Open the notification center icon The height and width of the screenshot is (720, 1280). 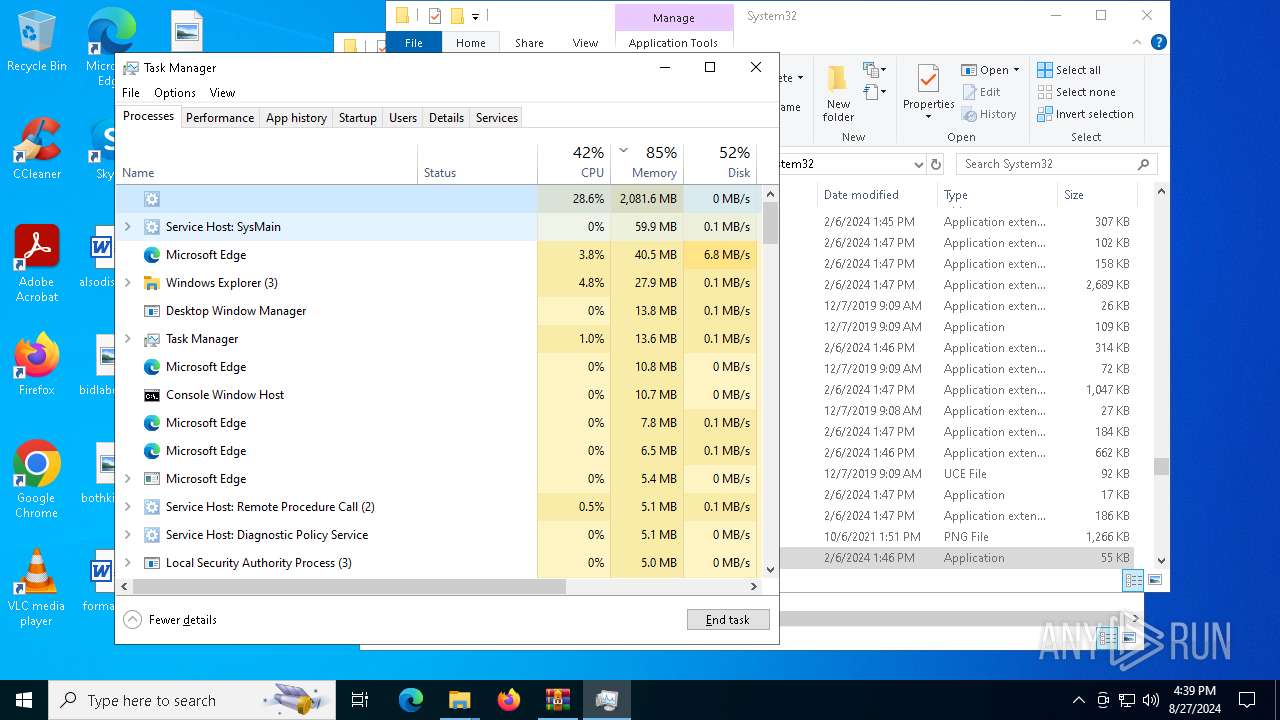(1247, 700)
